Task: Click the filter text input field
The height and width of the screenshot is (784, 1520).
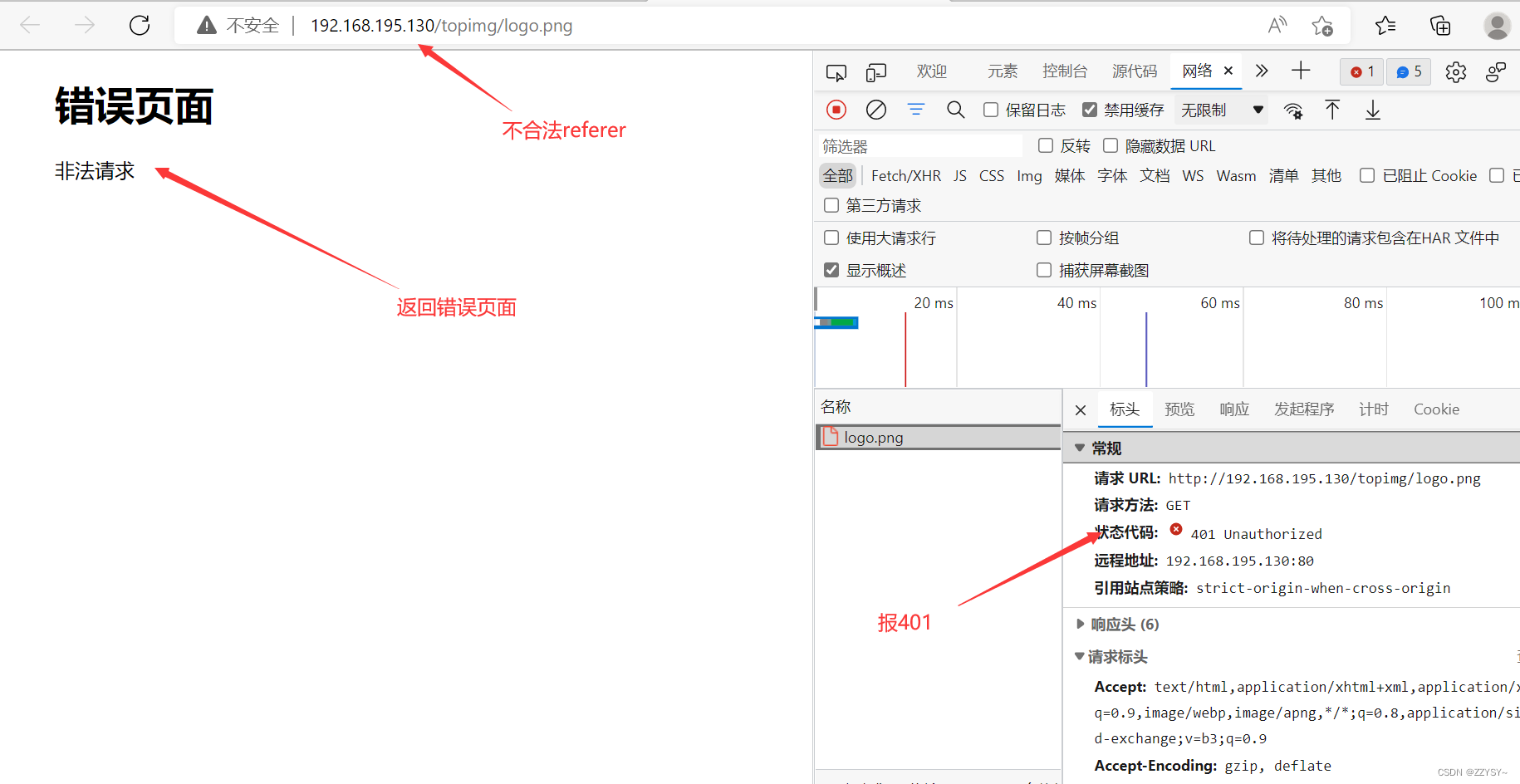Action: coord(920,146)
